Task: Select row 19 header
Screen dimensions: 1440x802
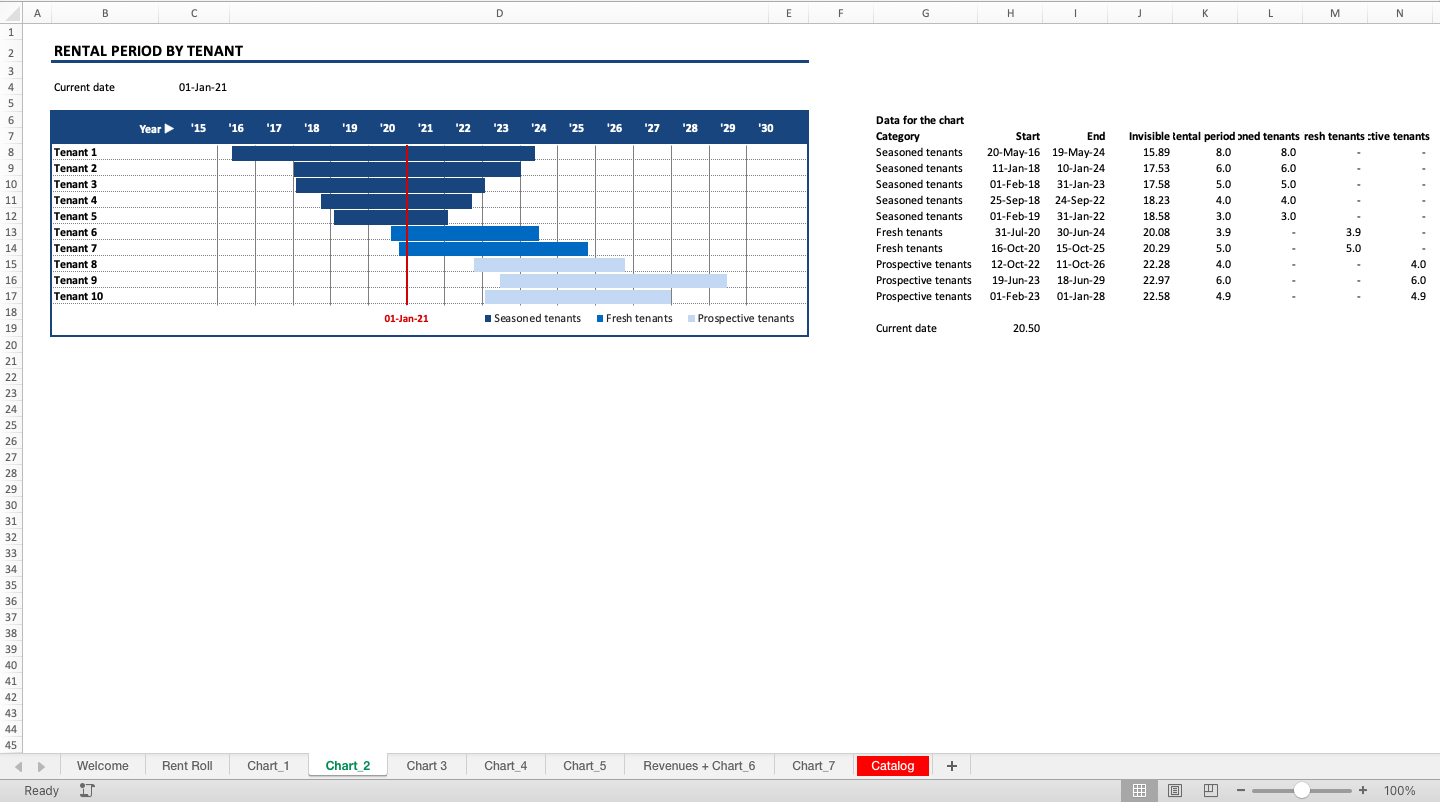Action: pos(10,328)
